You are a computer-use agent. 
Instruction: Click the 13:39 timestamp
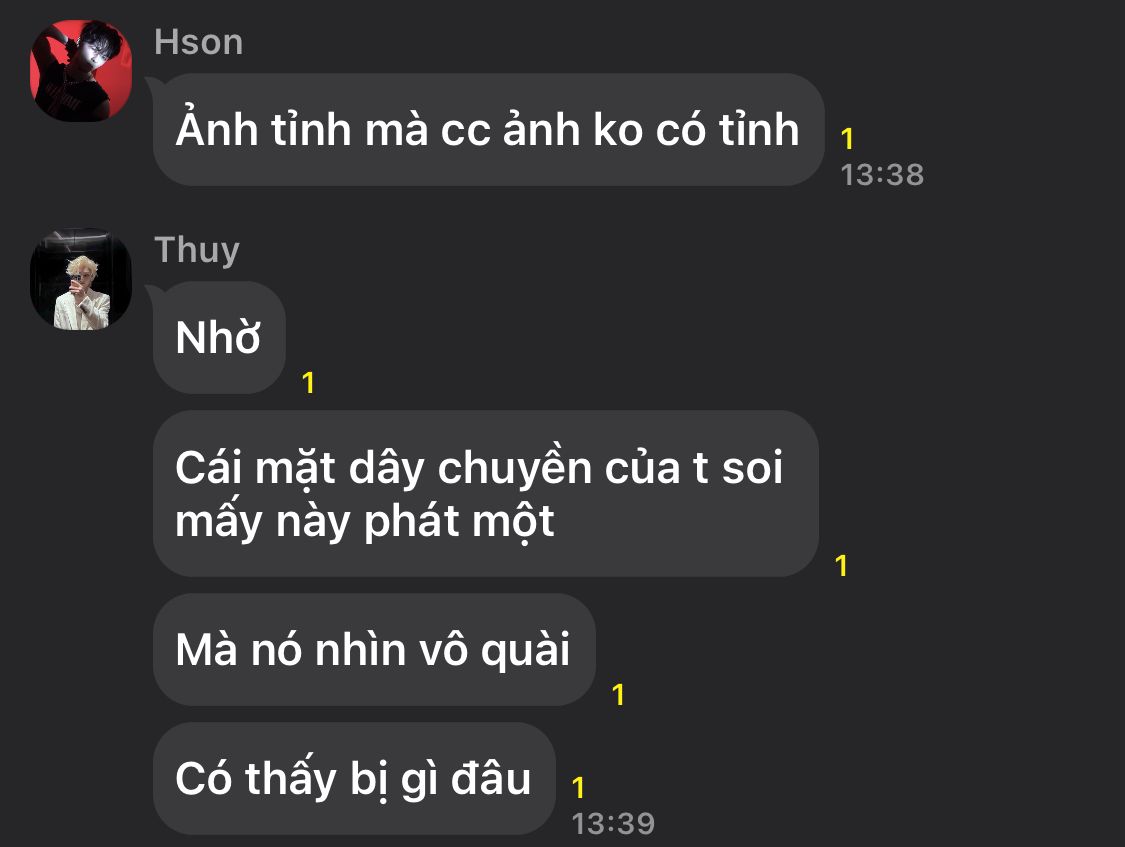coord(613,823)
